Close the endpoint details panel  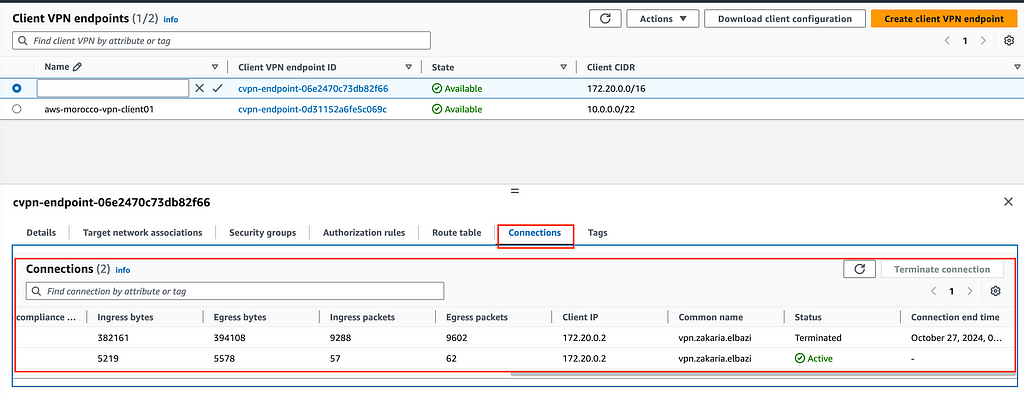point(1008,203)
